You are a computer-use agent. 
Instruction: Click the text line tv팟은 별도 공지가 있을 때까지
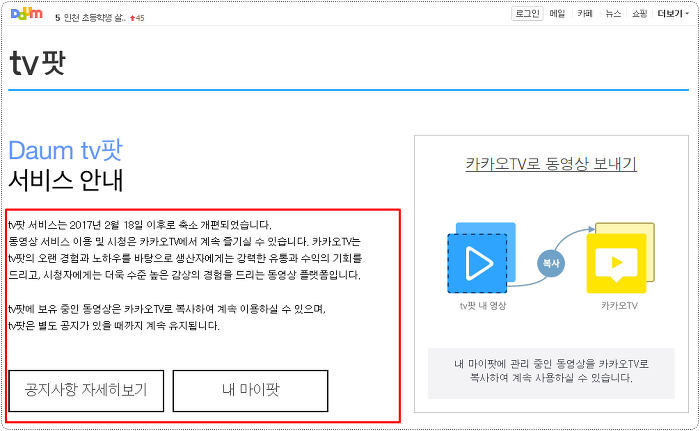114,326
